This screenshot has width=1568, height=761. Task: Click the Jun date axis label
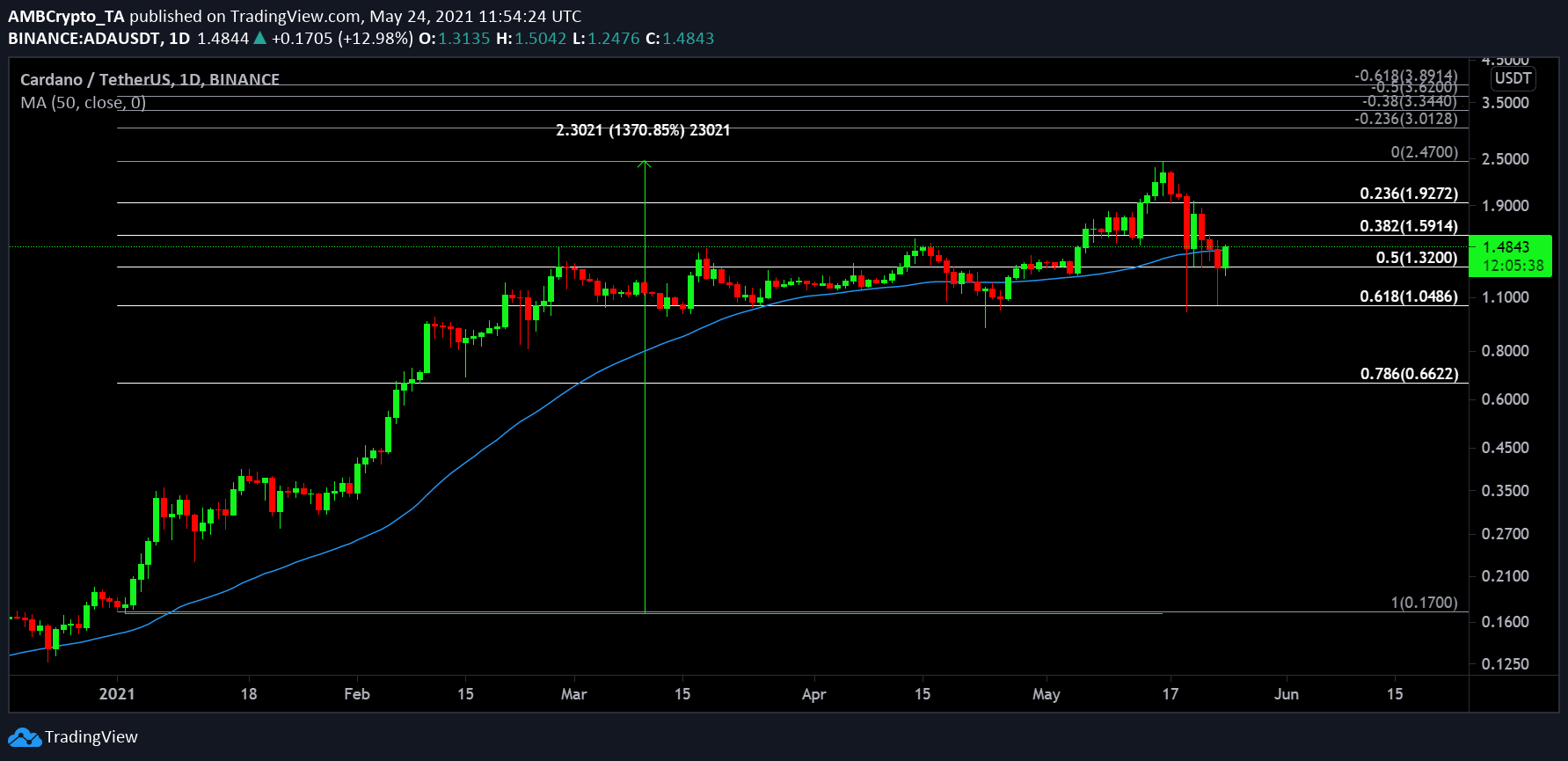1287,694
